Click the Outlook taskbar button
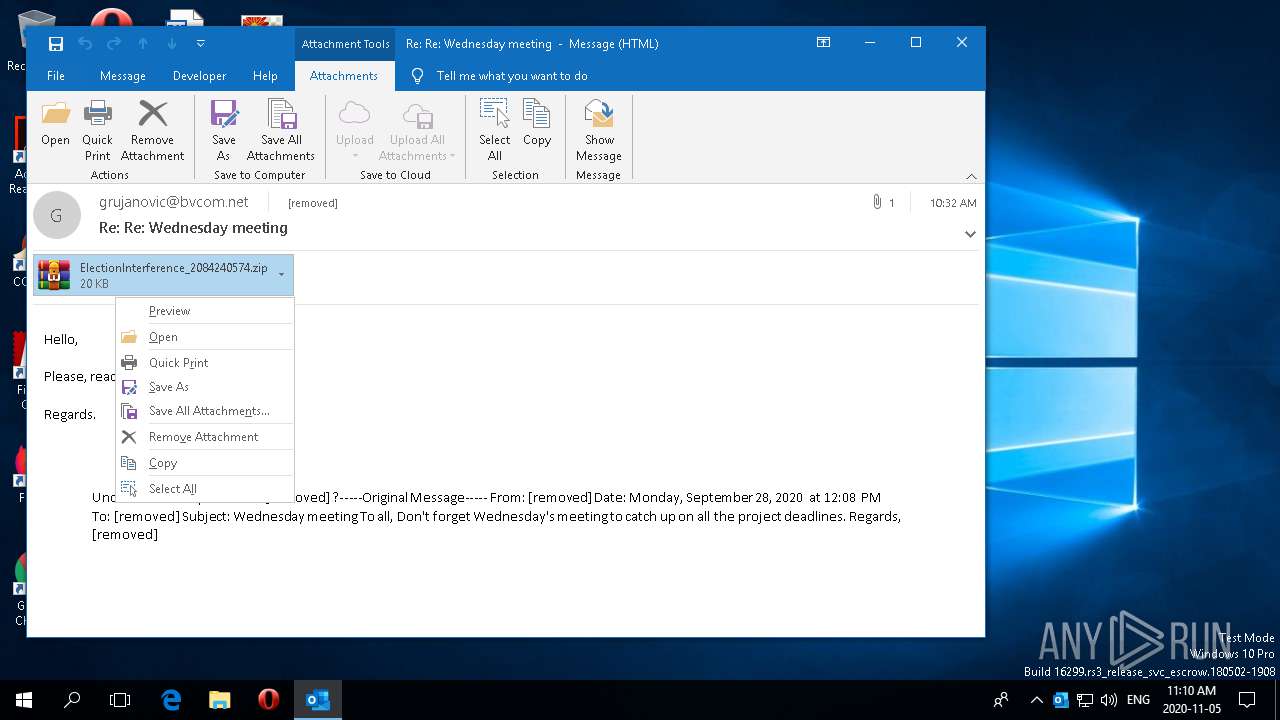Image resolution: width=1280 pixels, height=720 pixels. point(318,700)
